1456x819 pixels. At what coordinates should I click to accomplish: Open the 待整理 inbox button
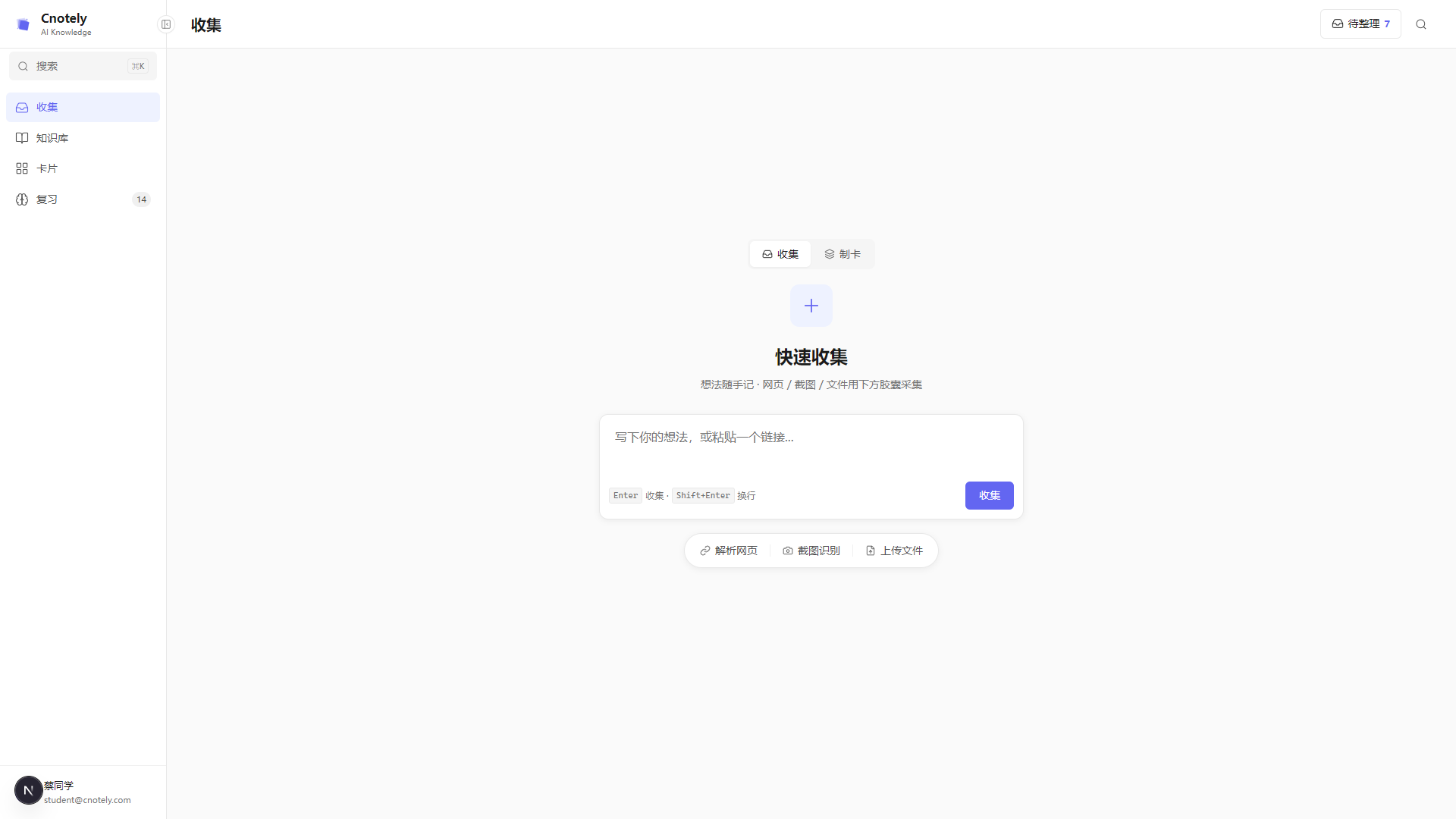[1360, 24]
